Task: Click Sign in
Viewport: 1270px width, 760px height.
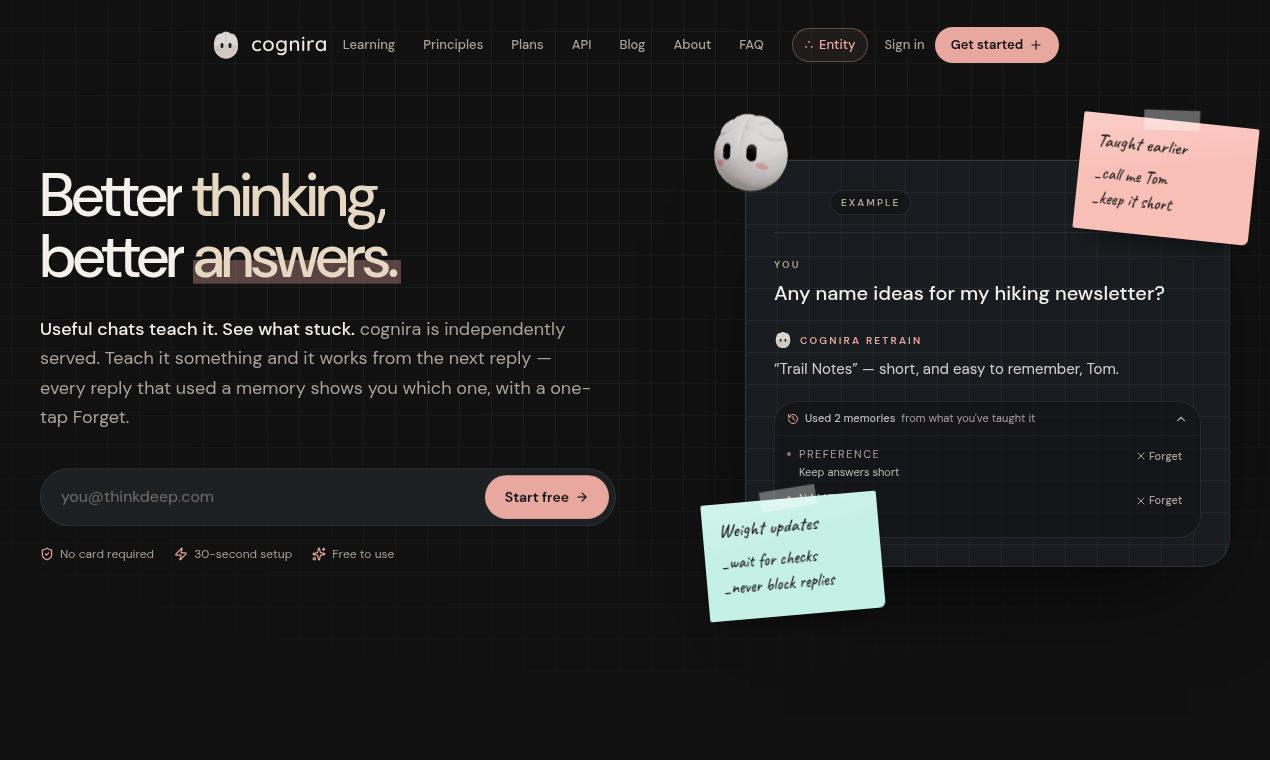Action: (x=904, y=45)
